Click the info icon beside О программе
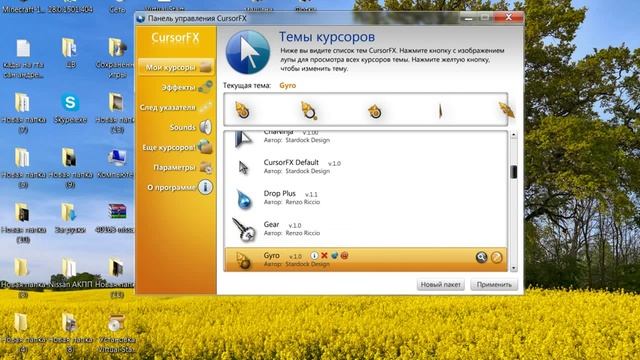This screenshot has height=360, width=640. (x=205, y=187)
